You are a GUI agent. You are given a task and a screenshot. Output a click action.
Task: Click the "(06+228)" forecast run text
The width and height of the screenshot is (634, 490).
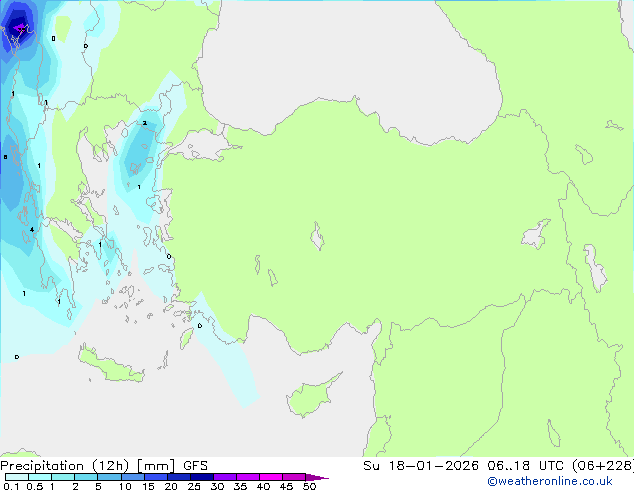click(x=603, y=466)
